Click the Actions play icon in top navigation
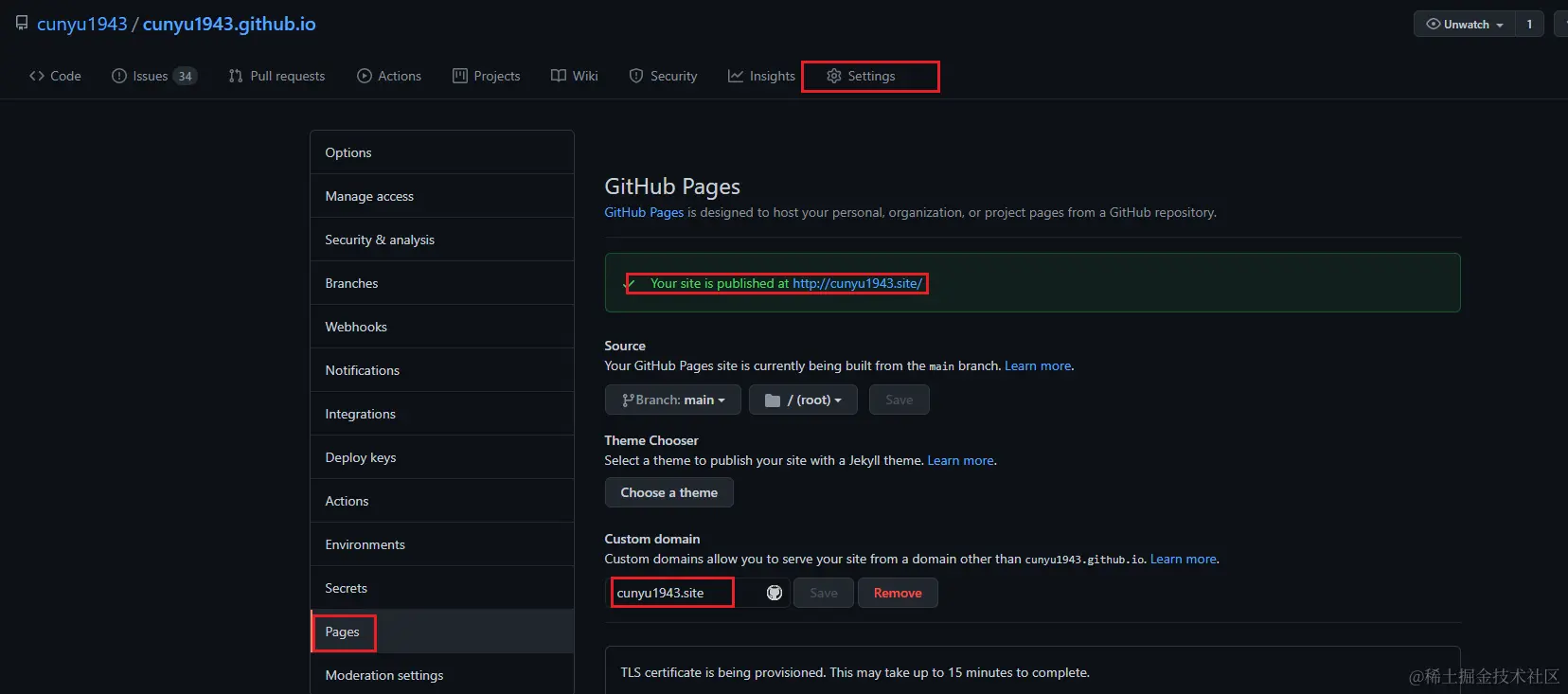This screenshot has width=1568, height=694. [x=365, y=76]
